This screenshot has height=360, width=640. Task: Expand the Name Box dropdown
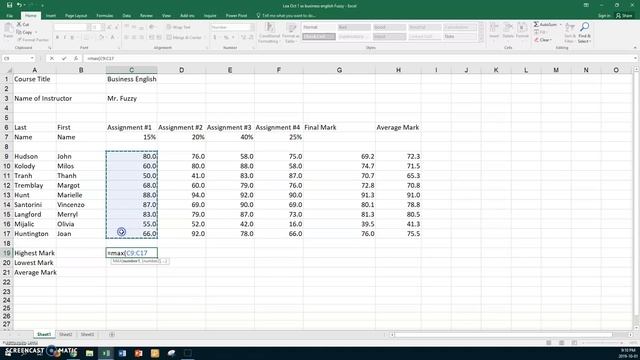pos(32,58)
